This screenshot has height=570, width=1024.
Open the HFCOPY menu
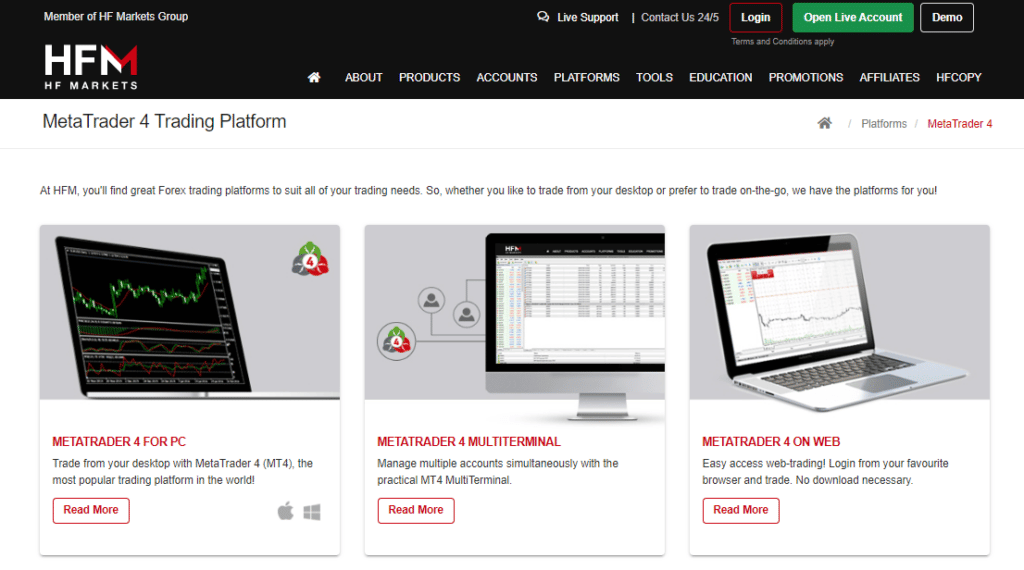pyautogui.click(x=959, y=78)
